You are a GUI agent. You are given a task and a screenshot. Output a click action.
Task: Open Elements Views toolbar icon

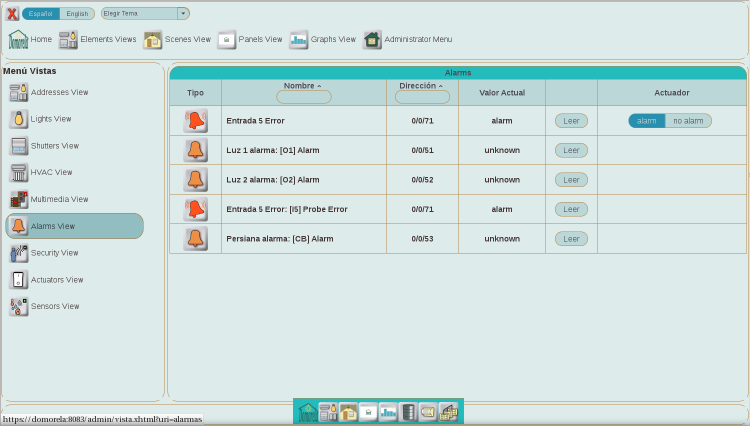tap(68, 40)
